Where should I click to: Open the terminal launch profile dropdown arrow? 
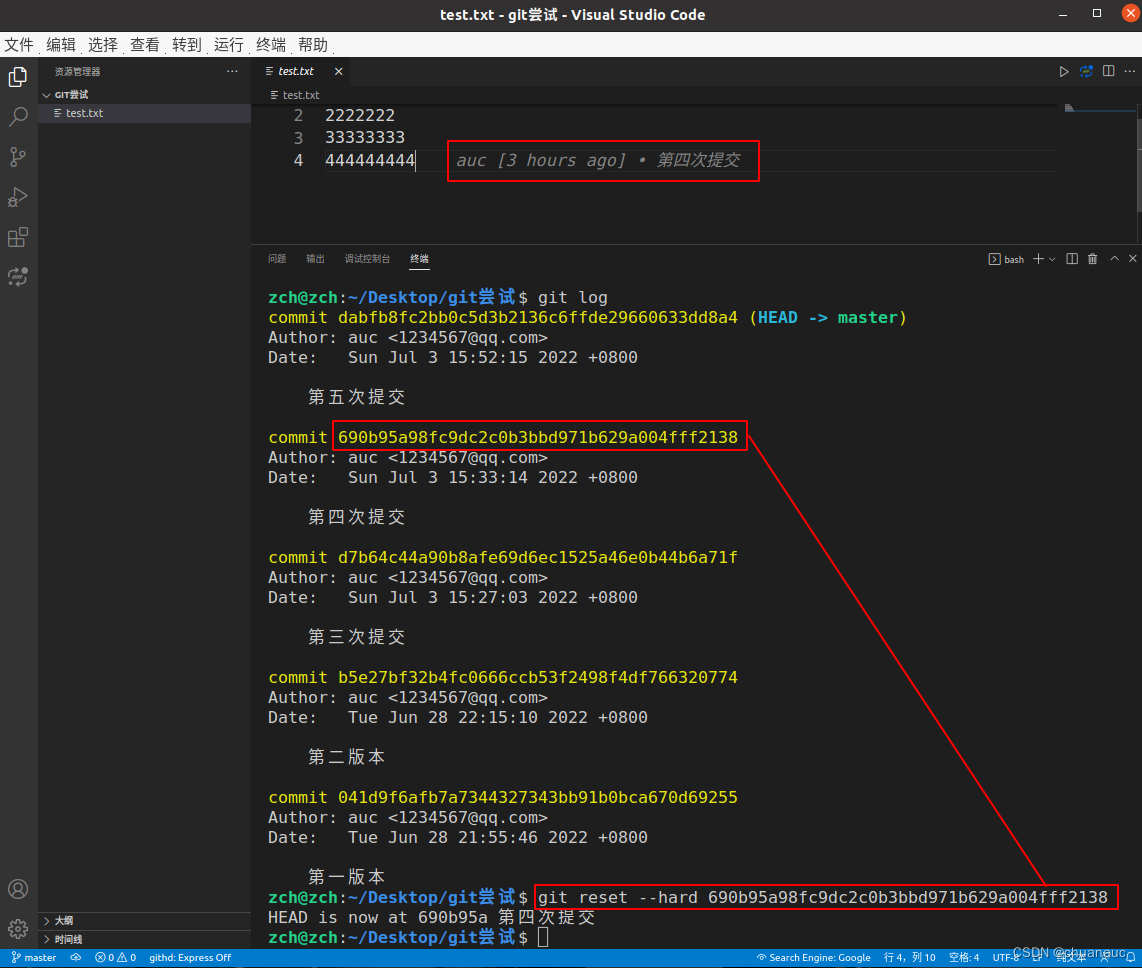[1052, 259]
